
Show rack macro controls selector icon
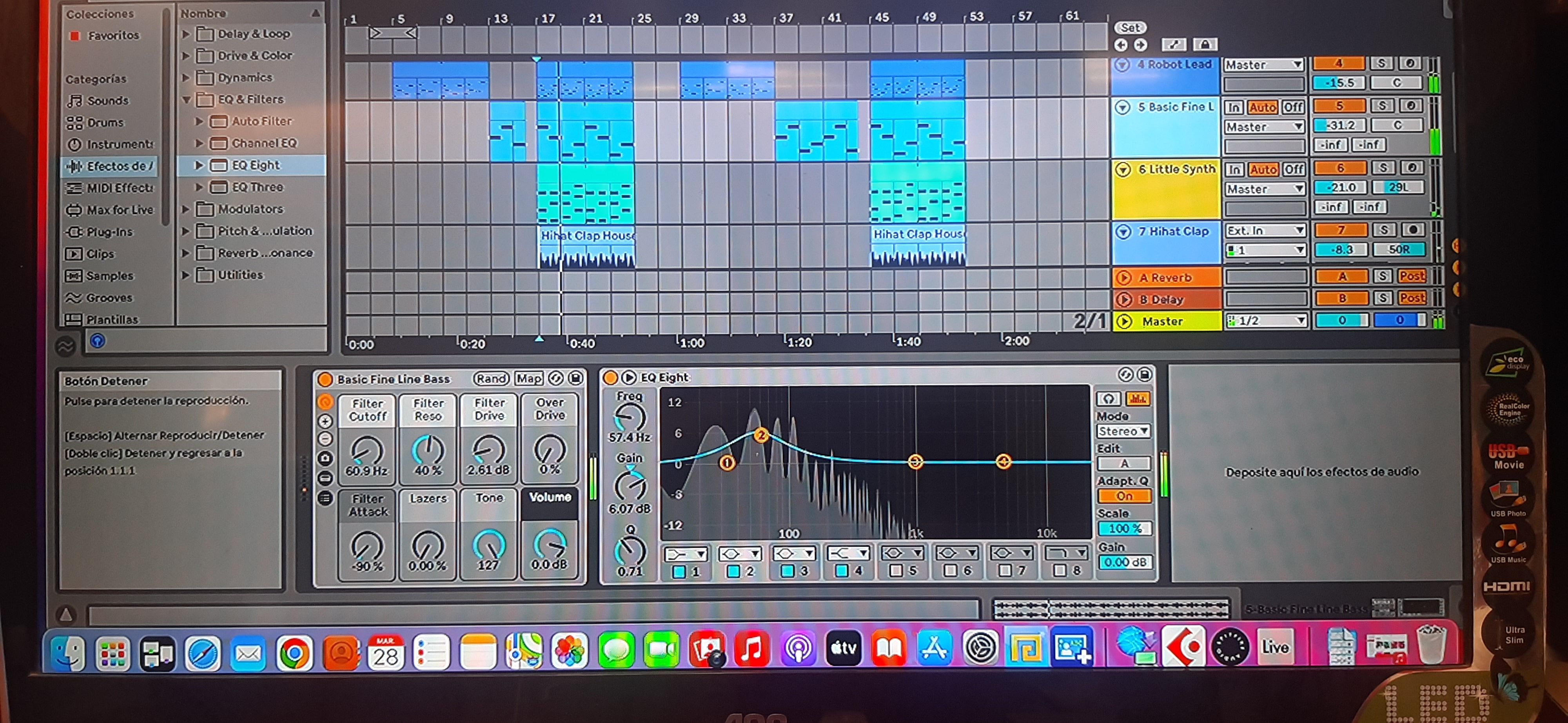click(x=325, y=401)
